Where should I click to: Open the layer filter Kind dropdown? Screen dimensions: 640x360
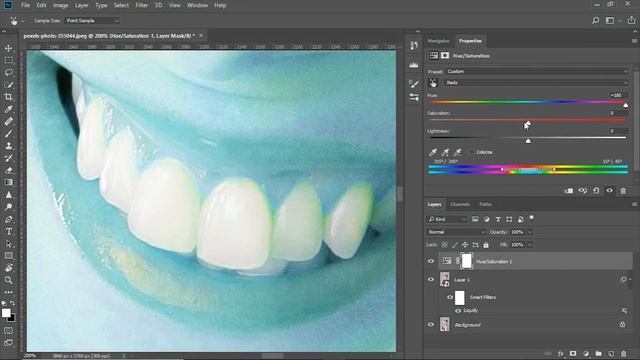pyautogui.click(x=447, y=219)
